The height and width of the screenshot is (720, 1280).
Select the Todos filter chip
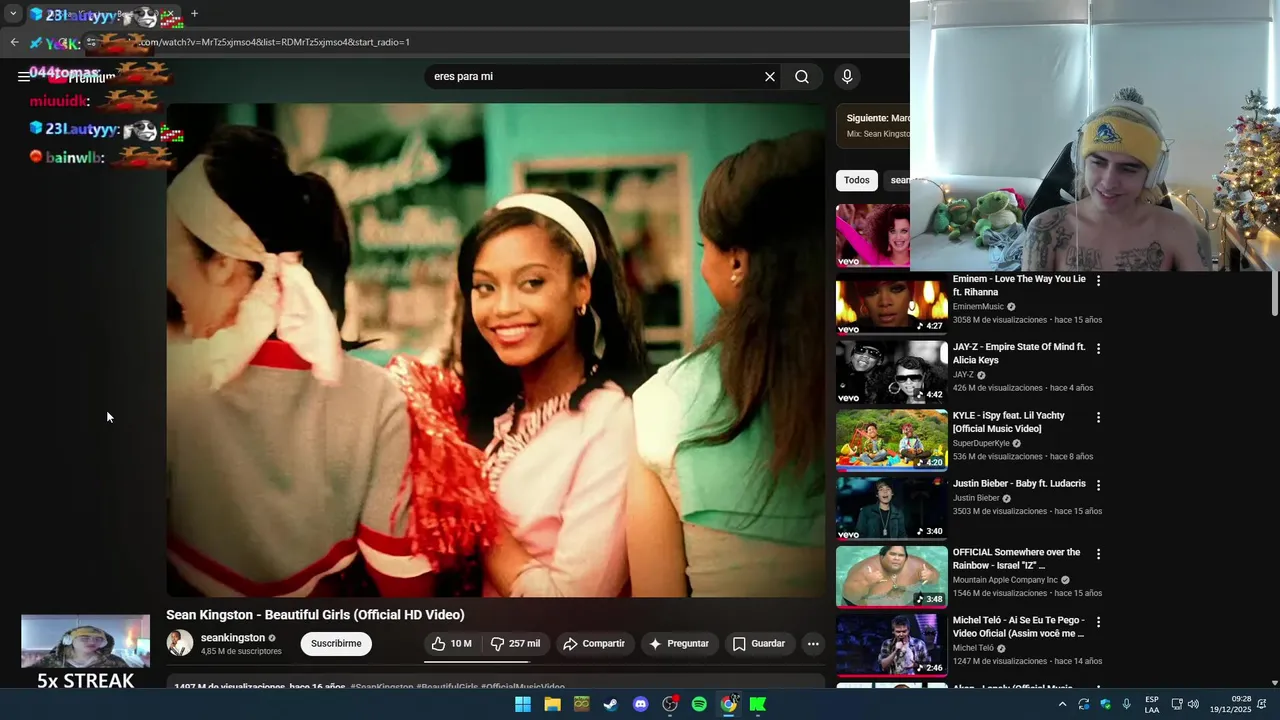click(x=857, y=180)
